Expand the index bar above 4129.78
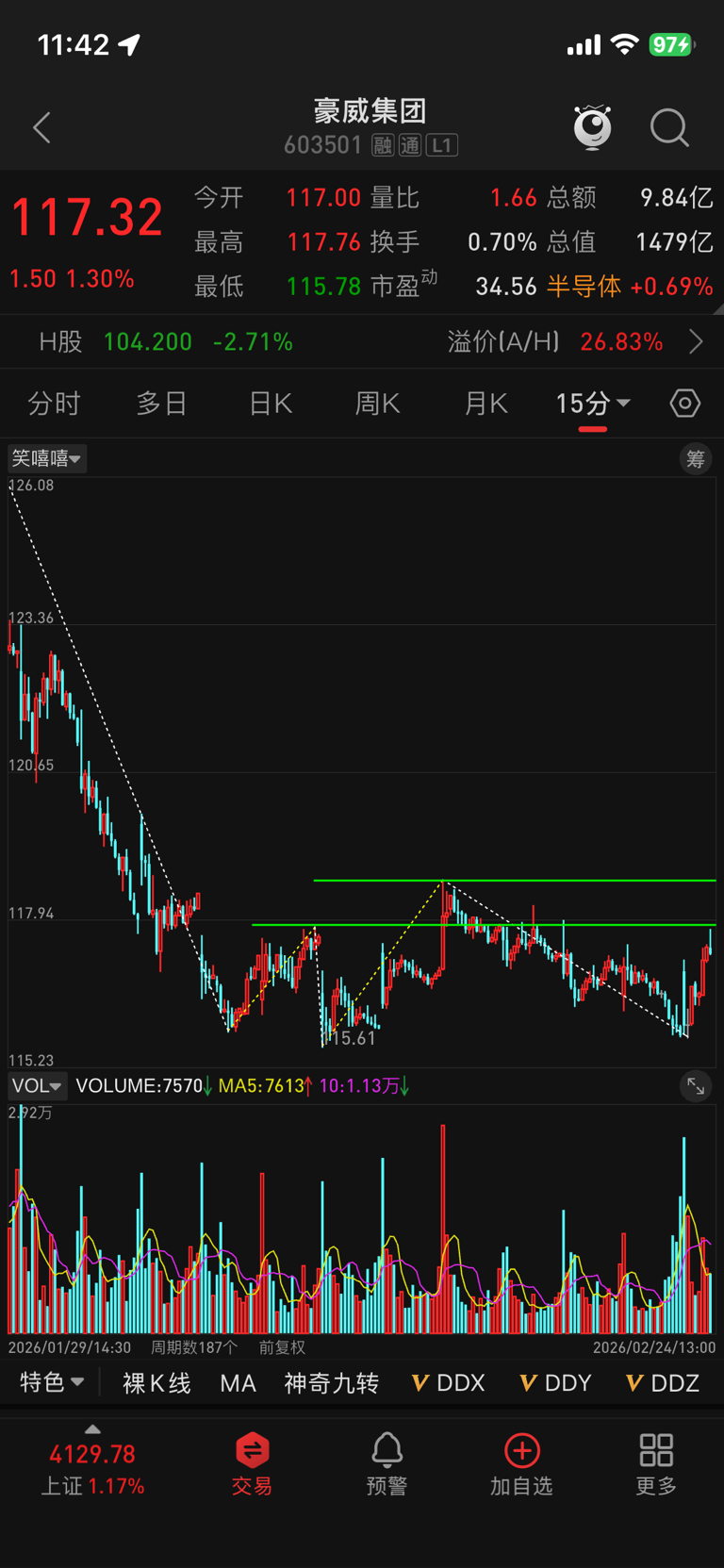The width and height of the screenshot is (724, 1568). click(92, 1430)
